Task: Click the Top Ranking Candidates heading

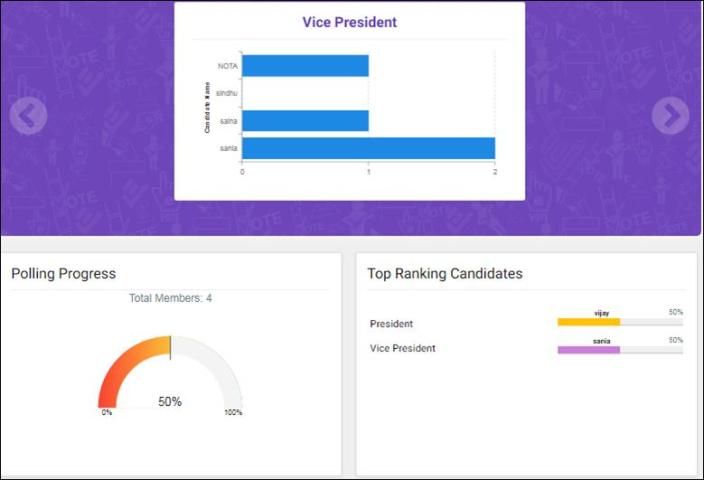Action: click(445, 273)
